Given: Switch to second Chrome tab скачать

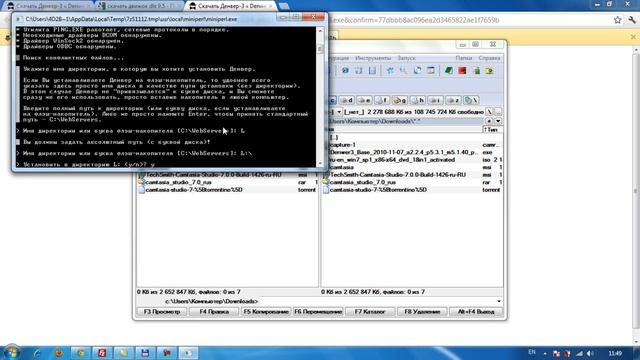Looking at the screenshot, I should [x=139, y=6].
